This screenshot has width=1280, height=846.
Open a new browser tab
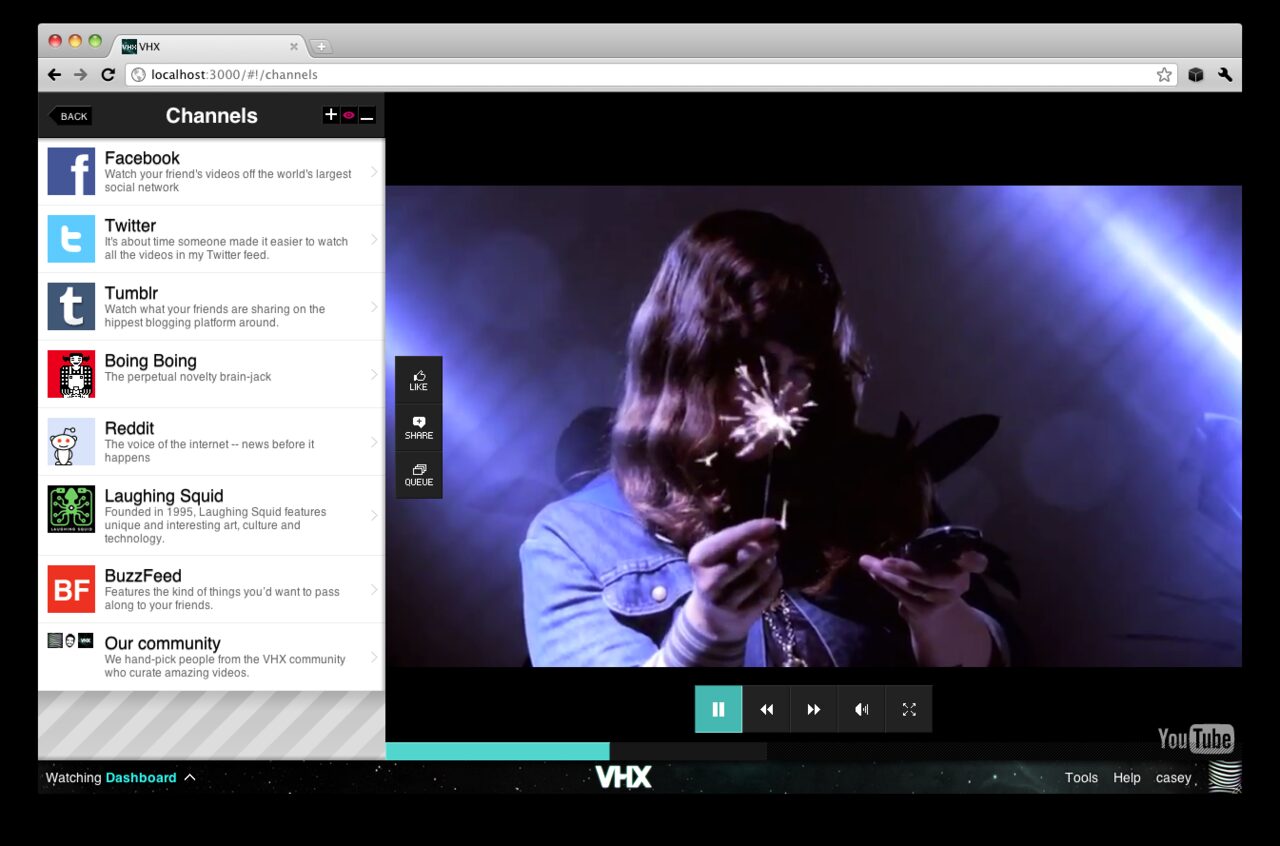tap(320, 47)
